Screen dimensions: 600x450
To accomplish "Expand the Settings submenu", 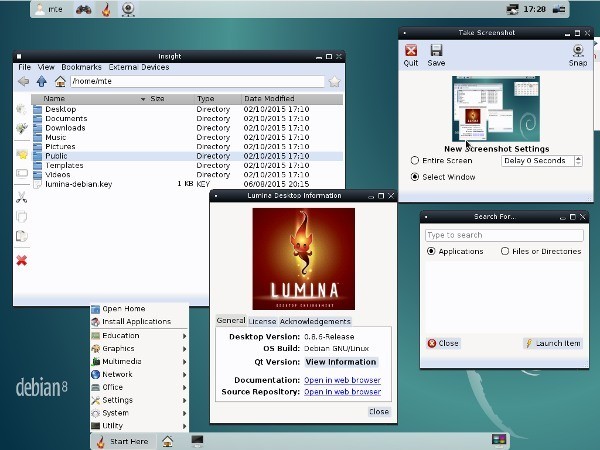I will (x=139, y=400).
